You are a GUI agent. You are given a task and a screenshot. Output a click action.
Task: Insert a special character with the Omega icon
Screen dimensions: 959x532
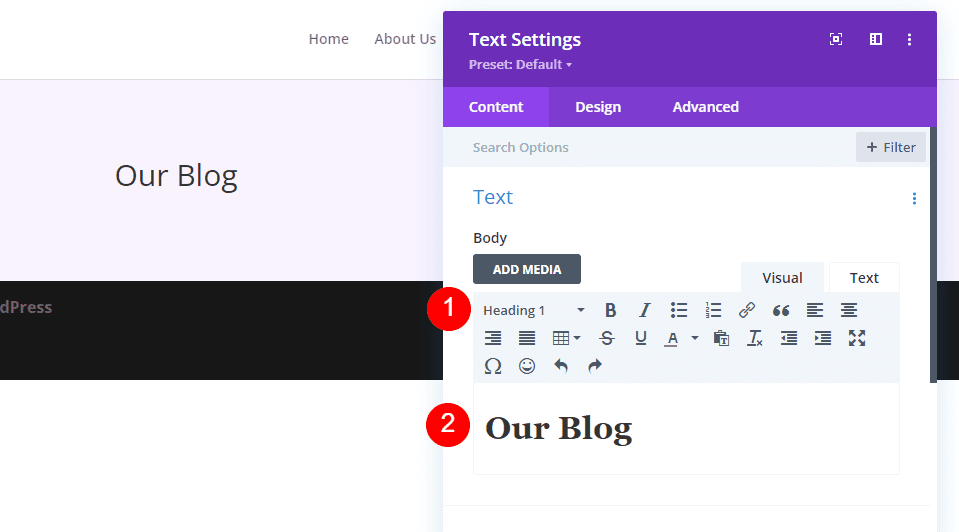[493, 366]
